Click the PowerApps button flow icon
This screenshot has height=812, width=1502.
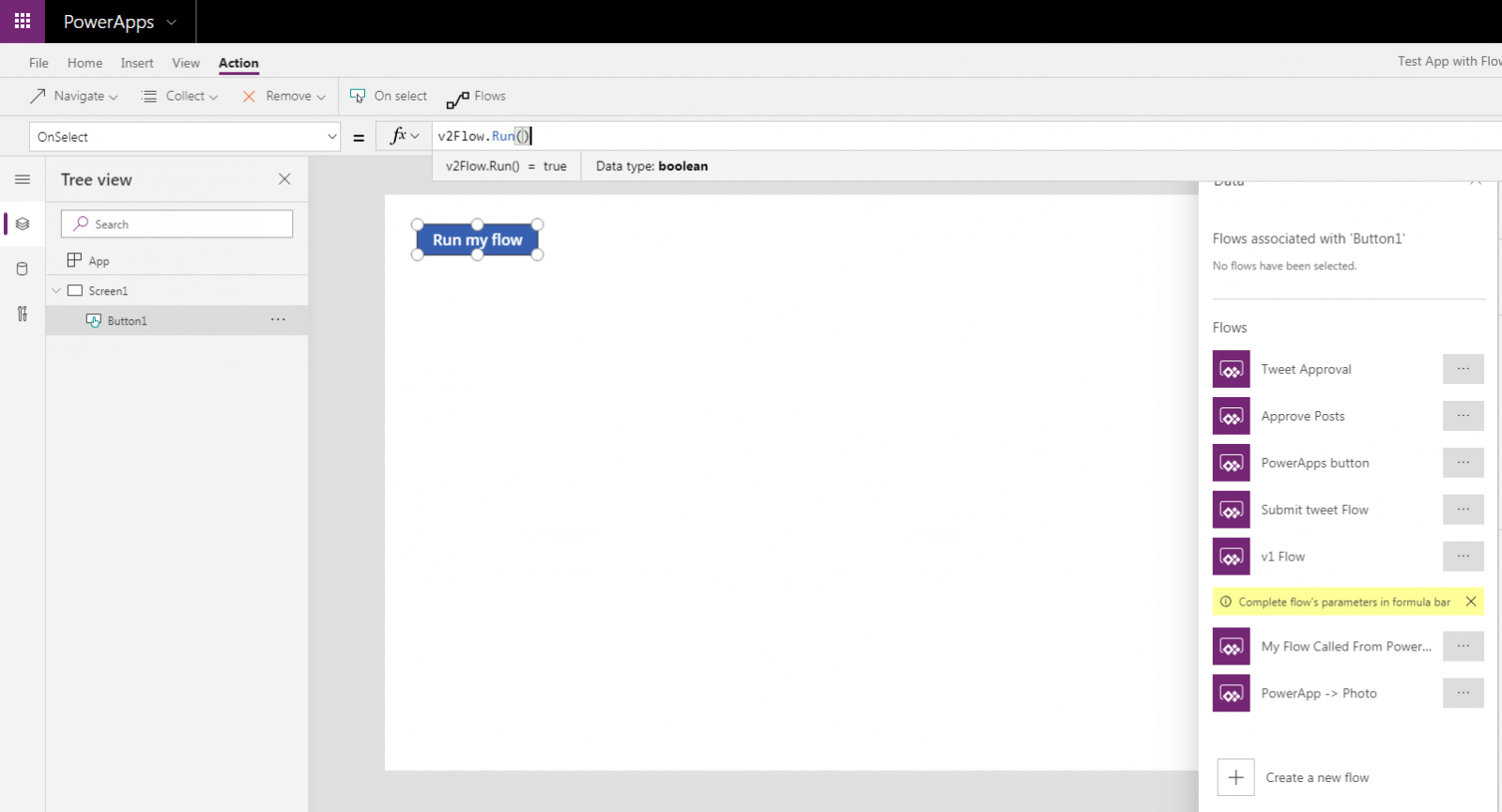tap(1231, 463)
